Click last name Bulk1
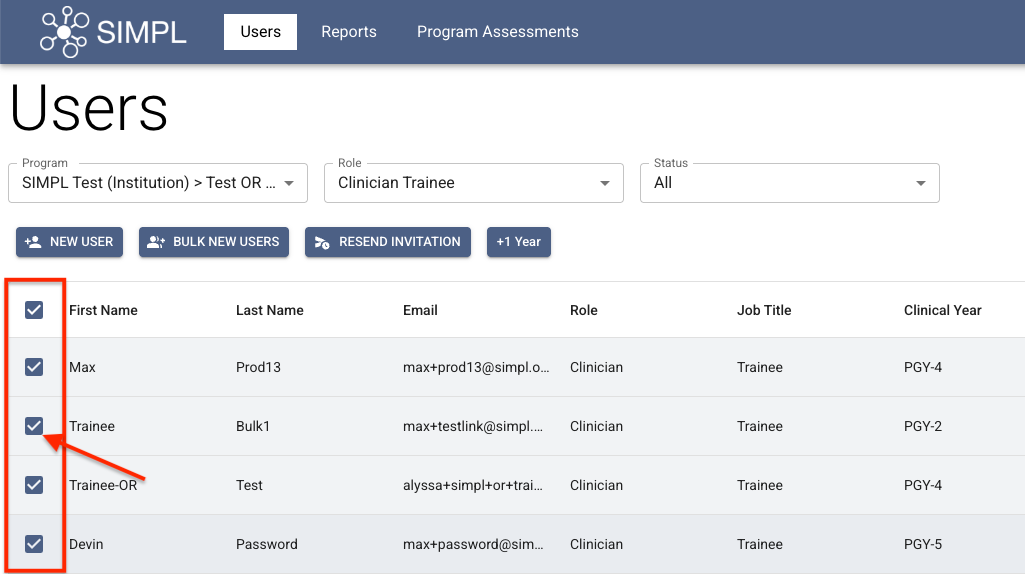 tap(253, 426)
